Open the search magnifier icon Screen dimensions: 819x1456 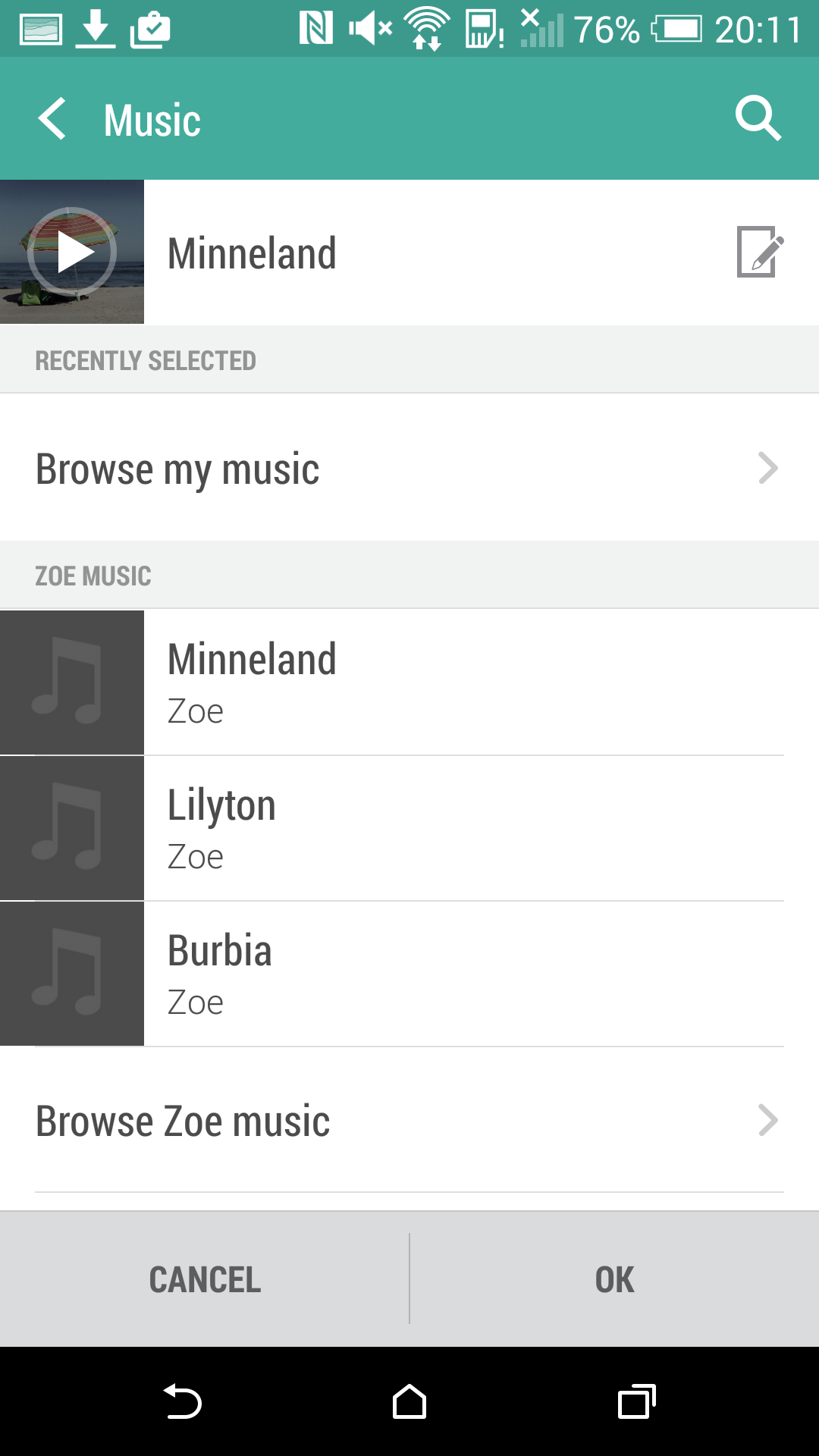coord(758,118)
